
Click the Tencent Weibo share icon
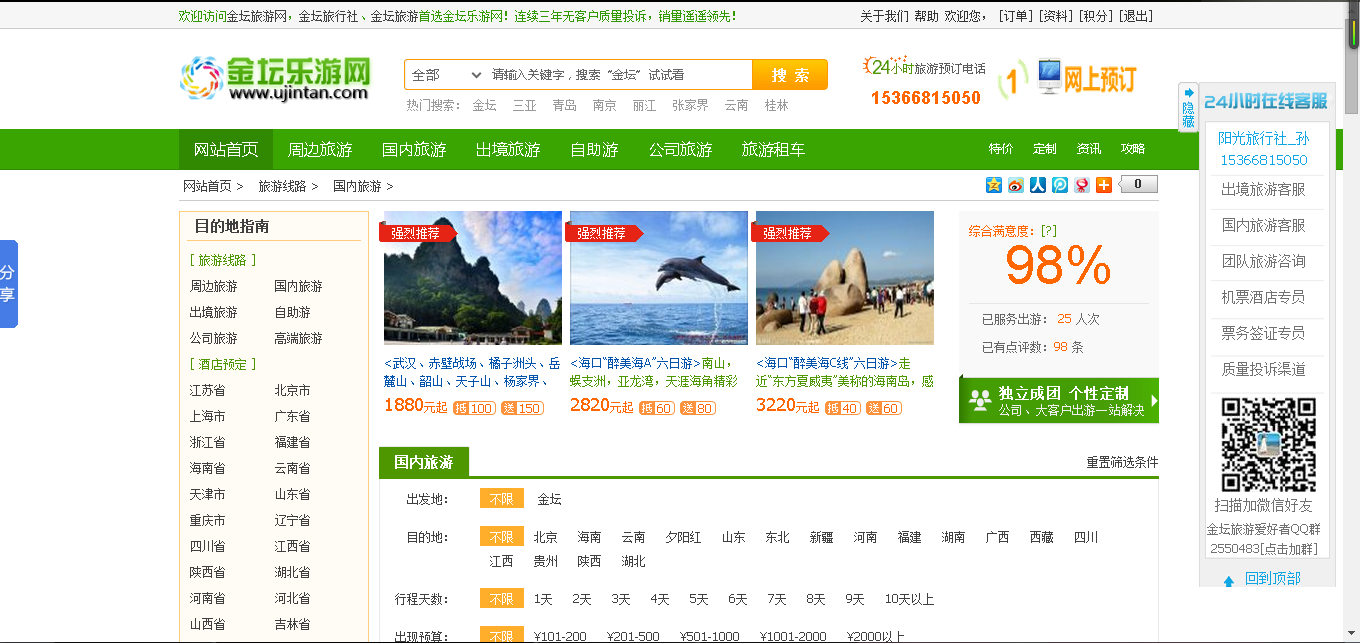point(1059,185)
